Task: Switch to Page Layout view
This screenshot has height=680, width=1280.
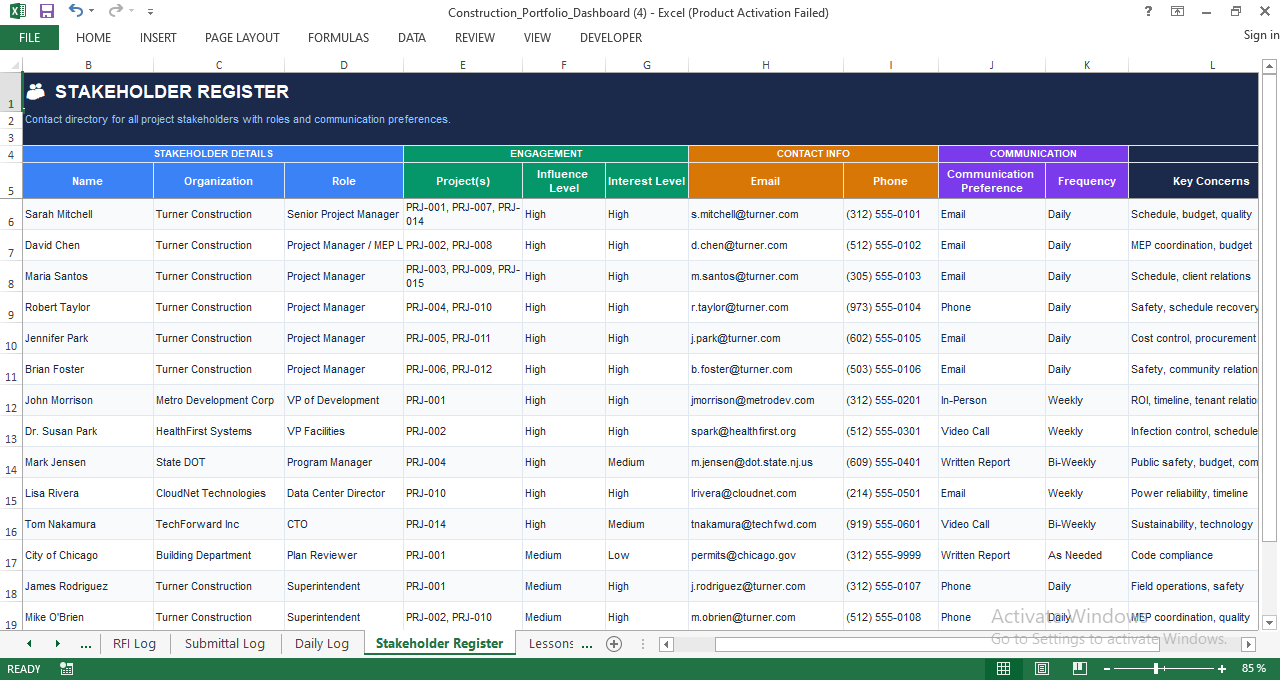Action: [x=1041, y=669]
